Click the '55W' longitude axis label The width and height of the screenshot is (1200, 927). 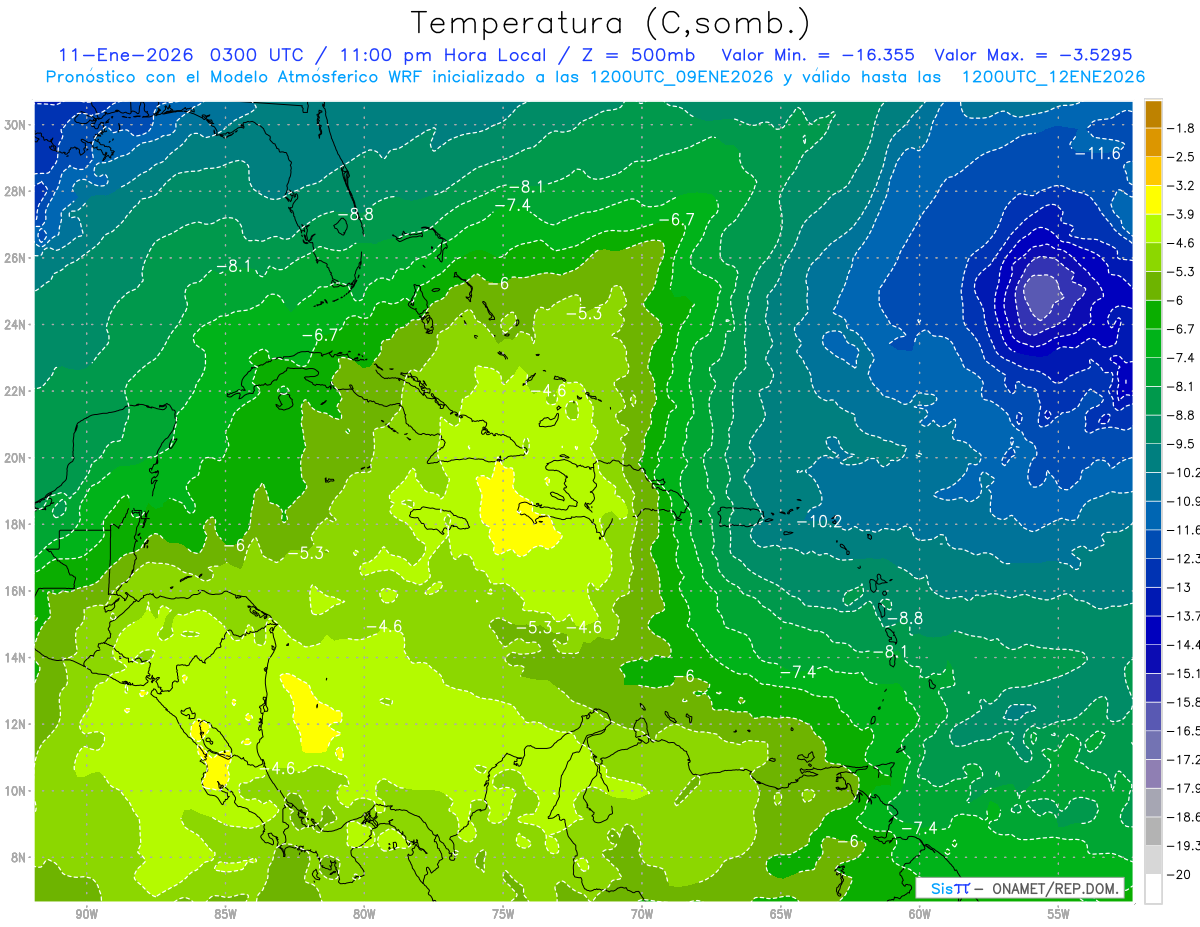(x=1059, y=914)
